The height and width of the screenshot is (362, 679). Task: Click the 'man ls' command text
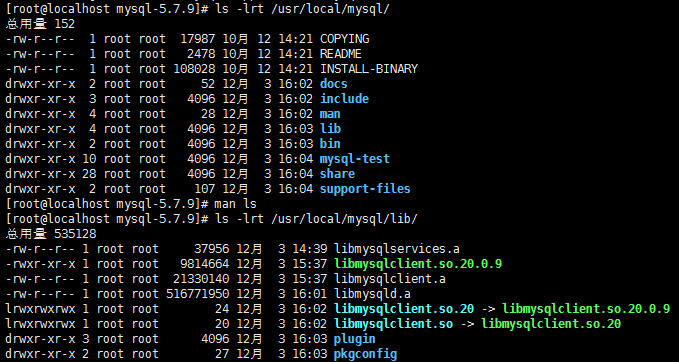tap(236, 204)
